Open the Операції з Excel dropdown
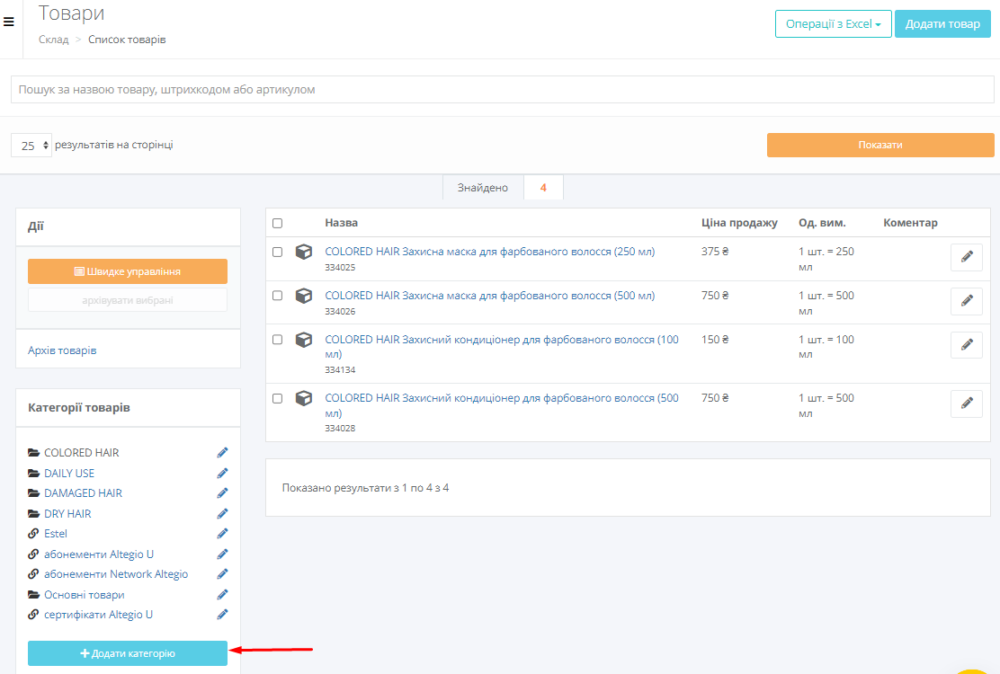Image resolution: width=1000 pixels, height=674 pixels. pos(832,24)
